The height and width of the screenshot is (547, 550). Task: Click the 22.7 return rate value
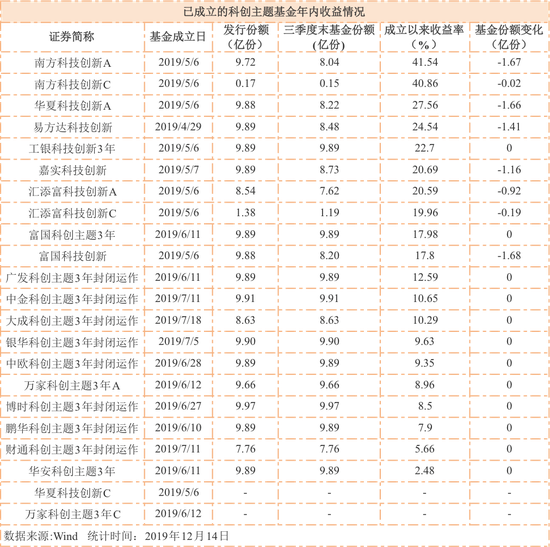(425, 148)
